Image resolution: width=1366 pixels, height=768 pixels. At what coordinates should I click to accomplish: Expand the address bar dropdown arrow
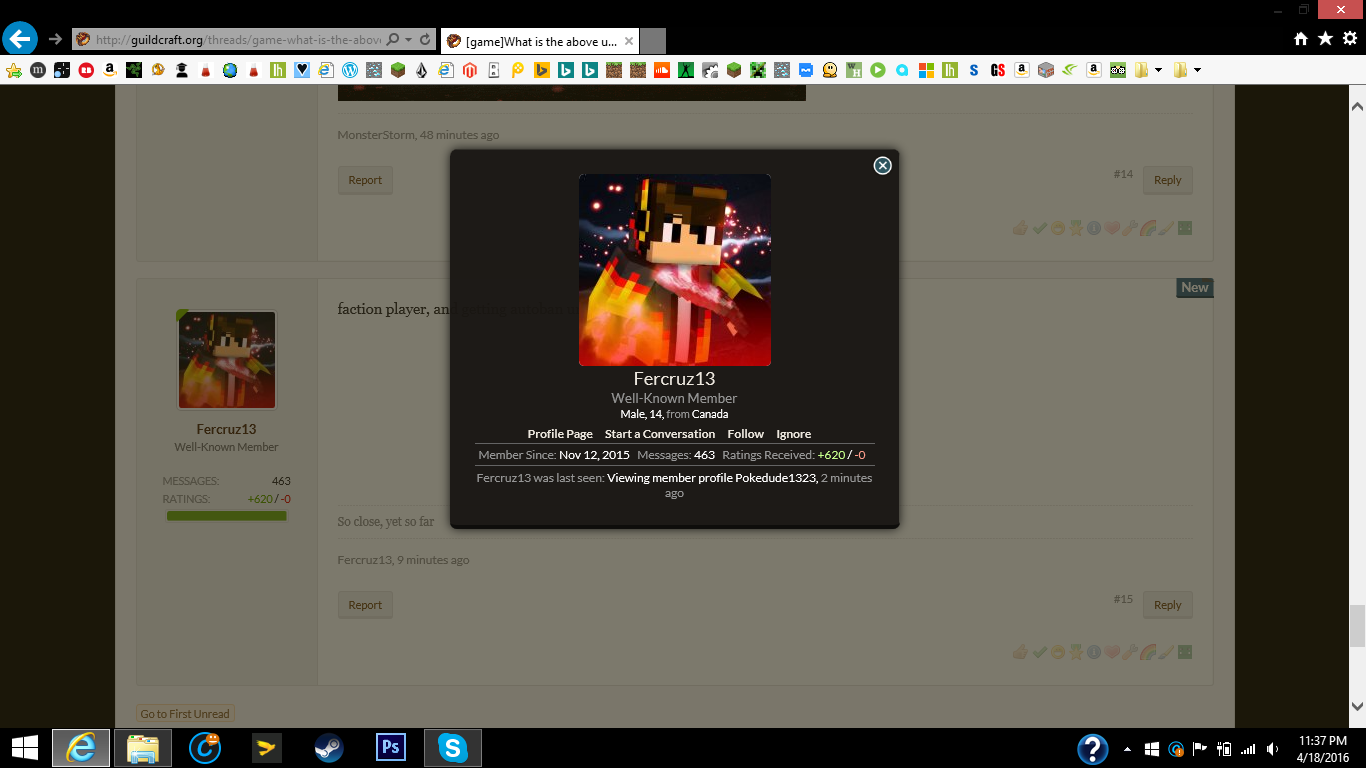(x=409, y=40)
